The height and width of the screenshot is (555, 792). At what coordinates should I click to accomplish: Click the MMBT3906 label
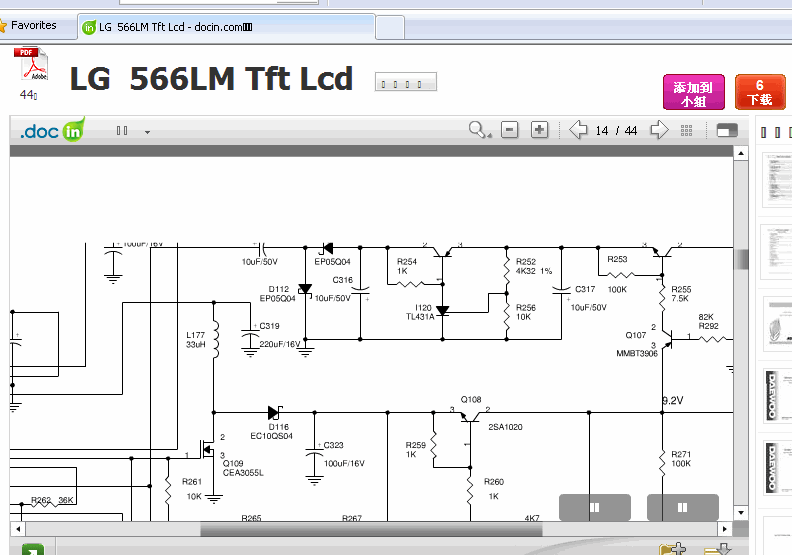coord(636,354)
